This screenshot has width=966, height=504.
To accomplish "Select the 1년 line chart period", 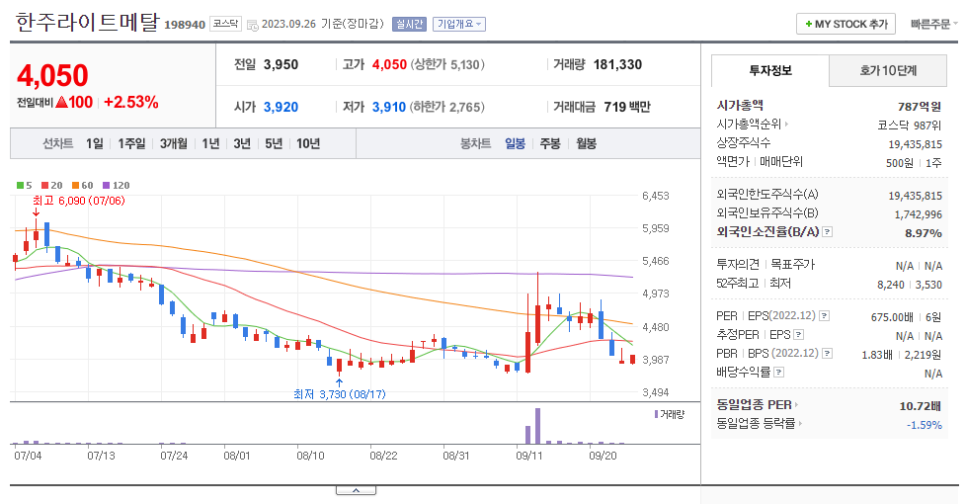I will [211, 144].
